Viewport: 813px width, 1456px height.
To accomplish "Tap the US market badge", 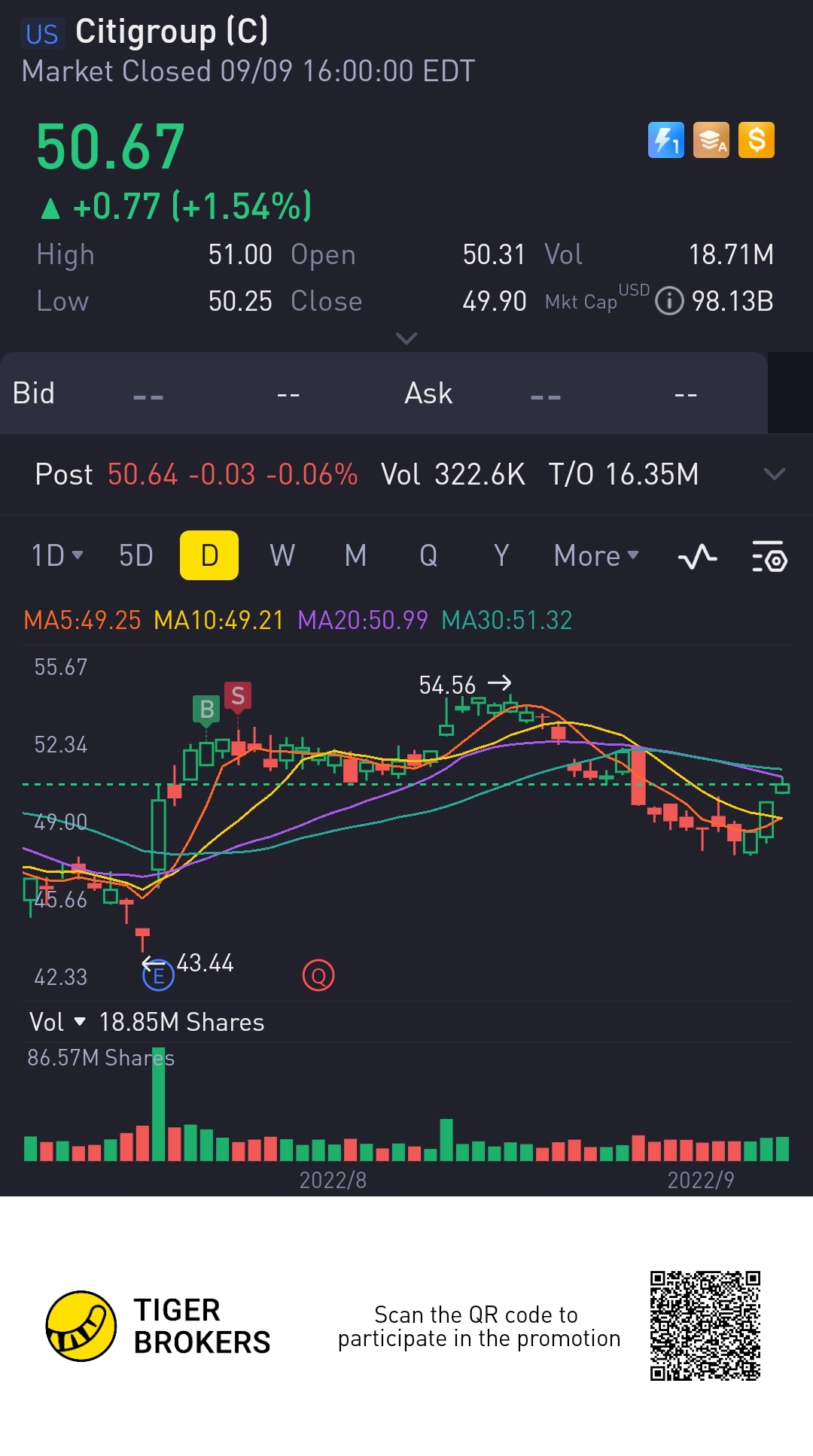I will (42, 35).
